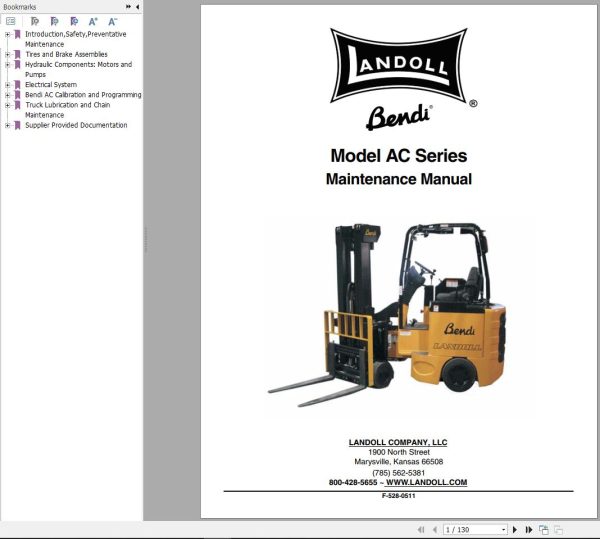Click the greyed next view icon
Image resolution: width=600 pixels, height=539 pixels.
(558, 530)
